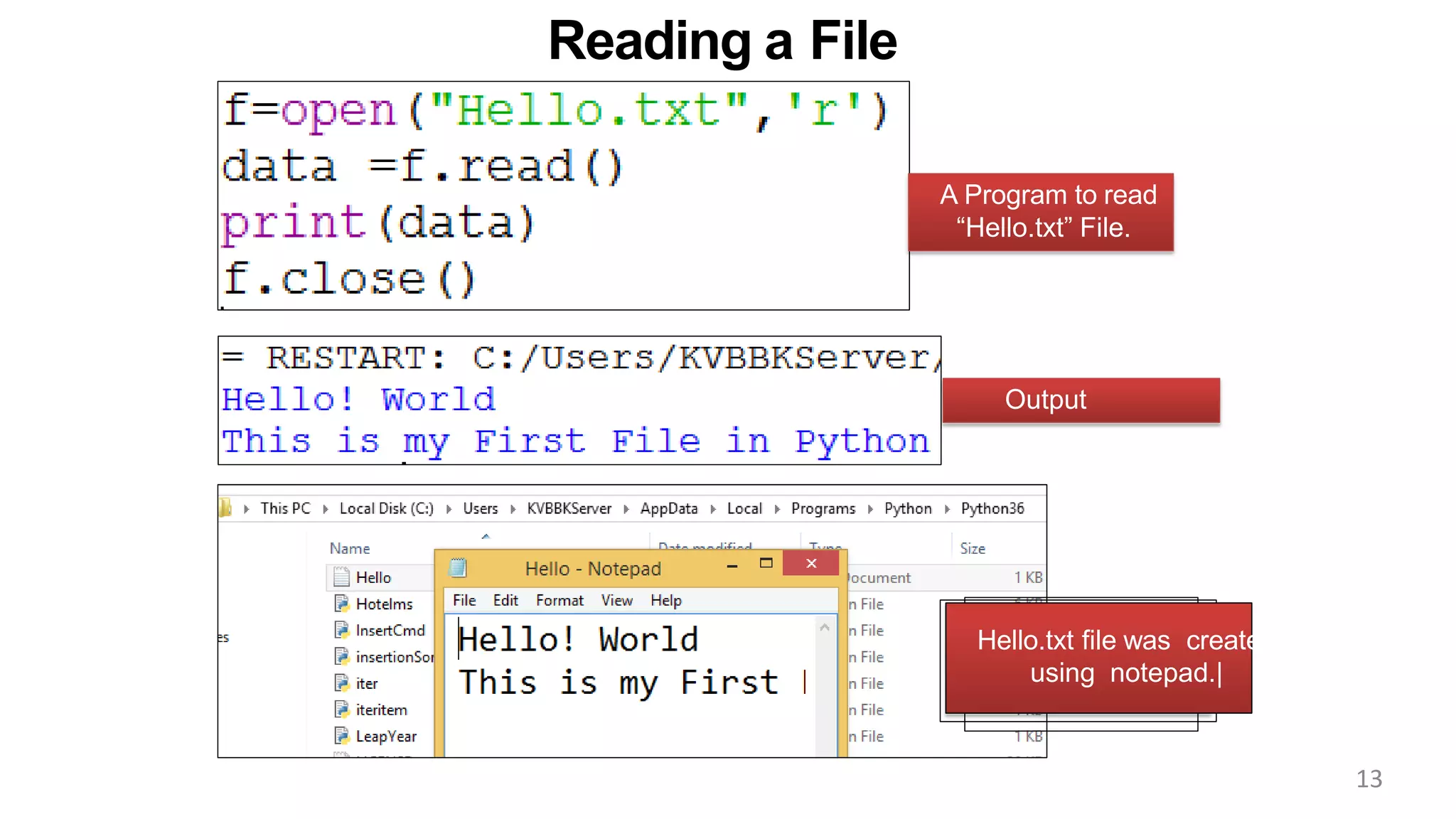Viewport: 1456px width, 819px height.
Task: Click Python36 in the breadcrumb
Action: (x=992, y=508)
